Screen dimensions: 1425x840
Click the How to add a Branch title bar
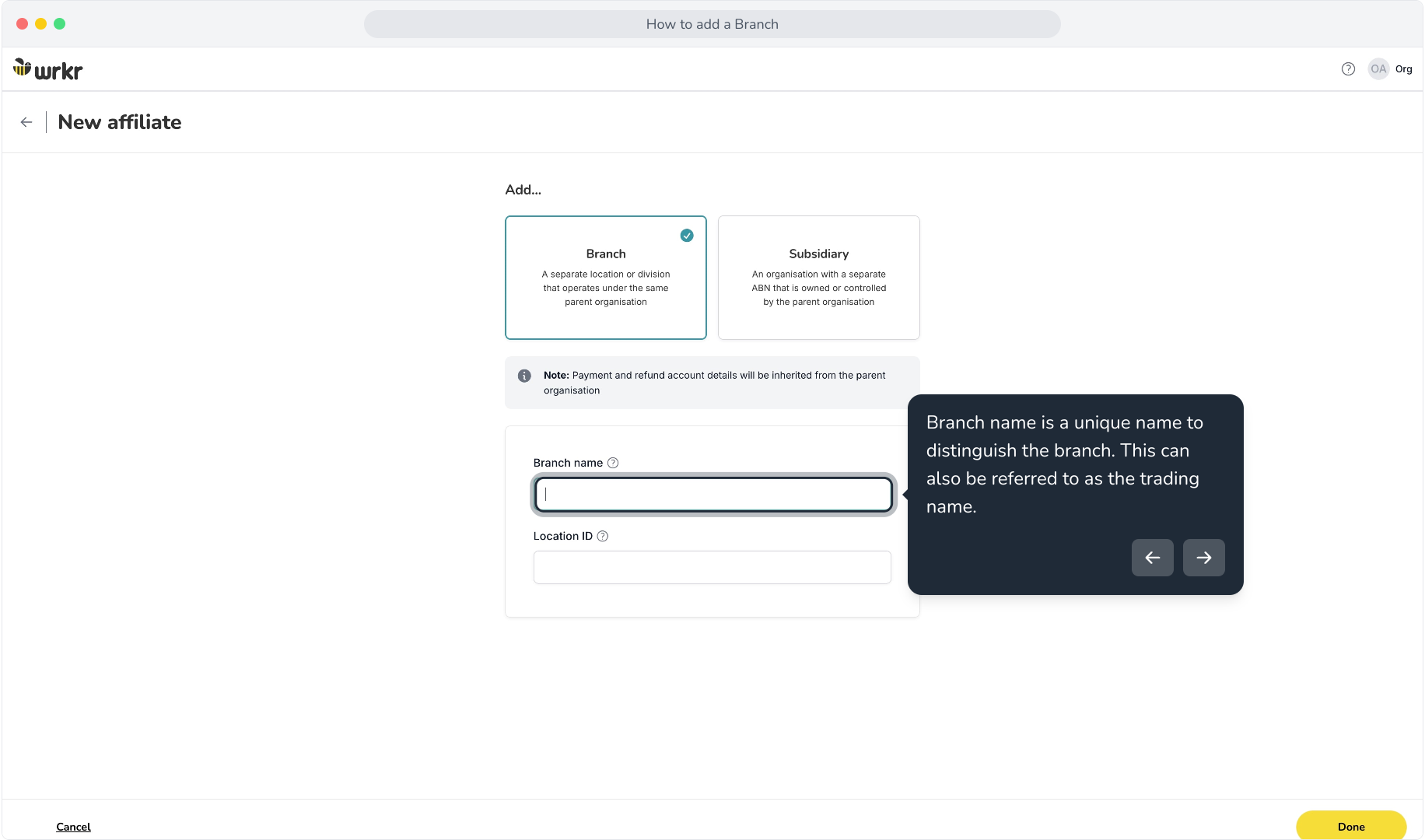pos(712,24)
